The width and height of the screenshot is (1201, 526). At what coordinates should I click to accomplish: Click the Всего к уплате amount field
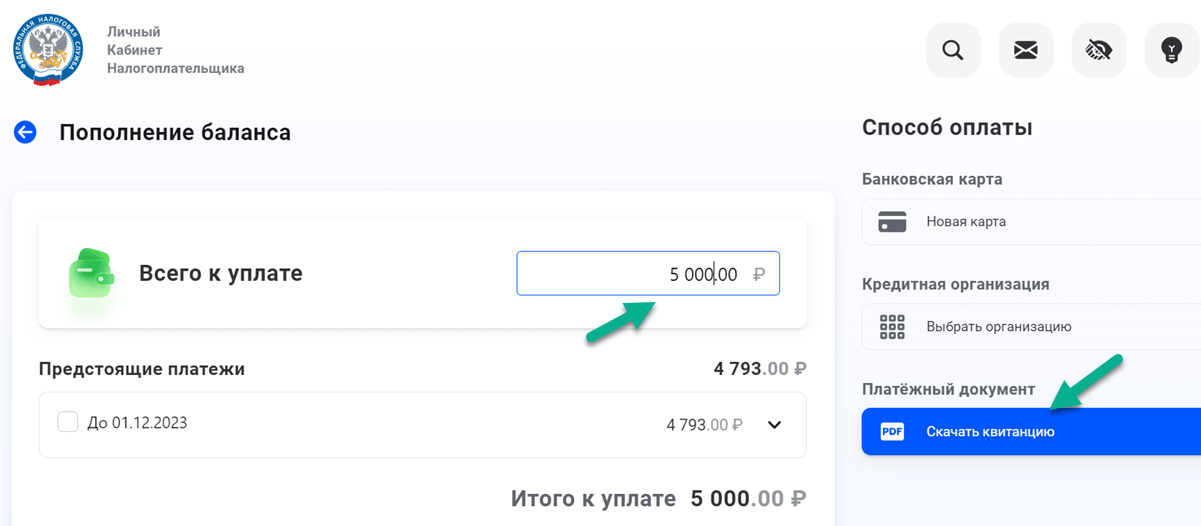coord(647,274)
